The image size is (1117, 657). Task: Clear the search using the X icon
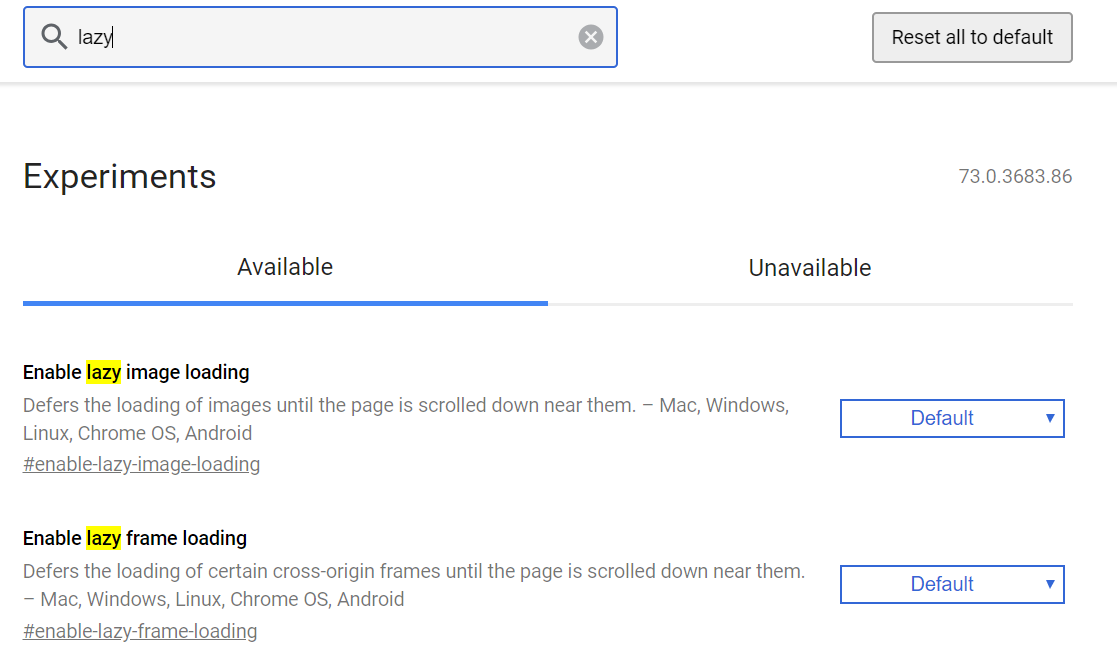tap(590, 37)
